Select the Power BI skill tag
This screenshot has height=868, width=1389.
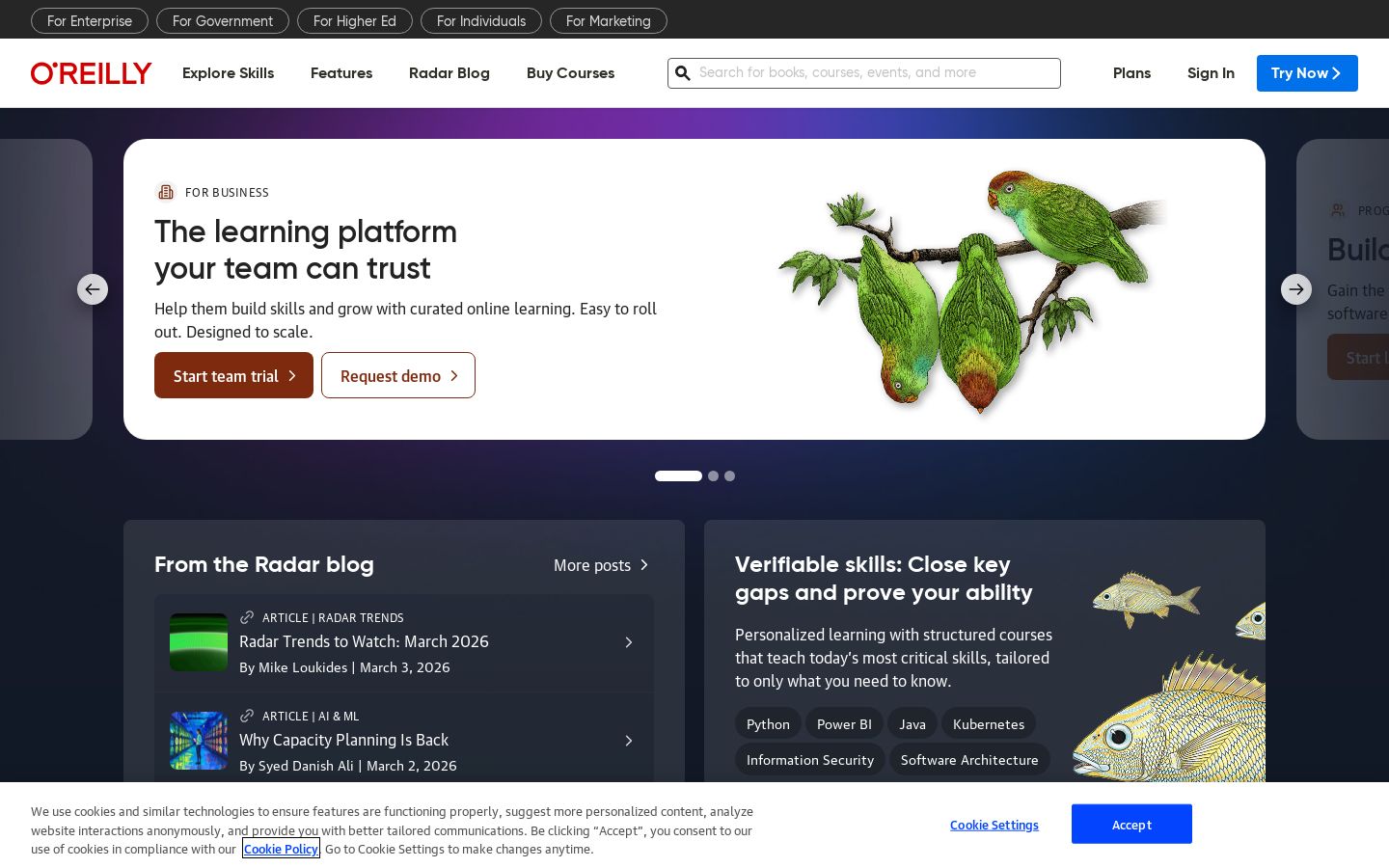point(844,724)
